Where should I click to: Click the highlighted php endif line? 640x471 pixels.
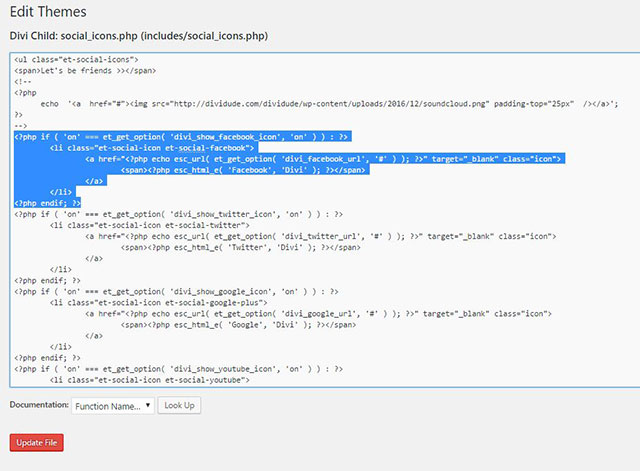point(47,203)
